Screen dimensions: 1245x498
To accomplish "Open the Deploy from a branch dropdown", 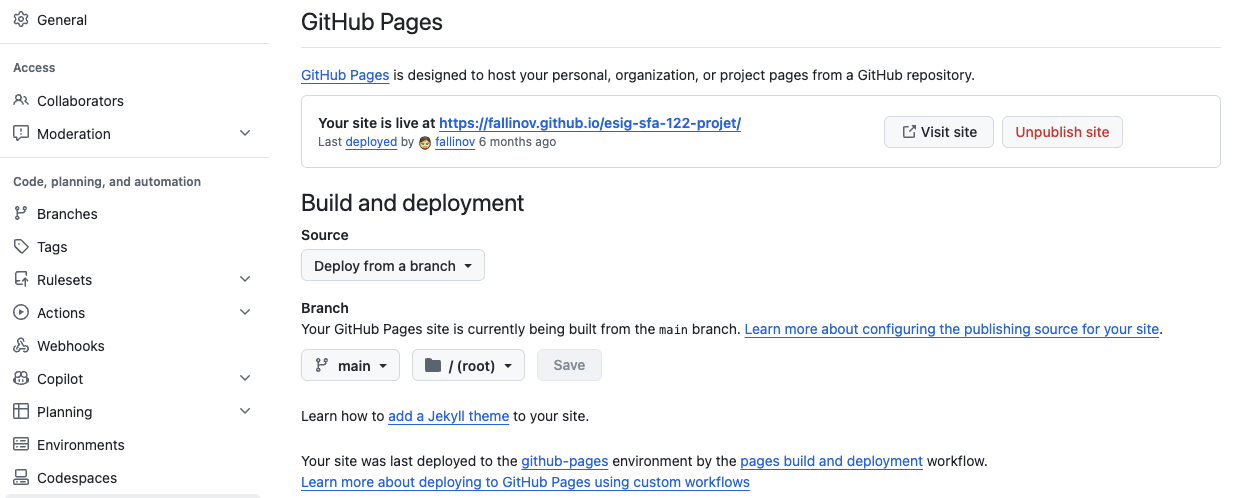I will tap(393, 266).
